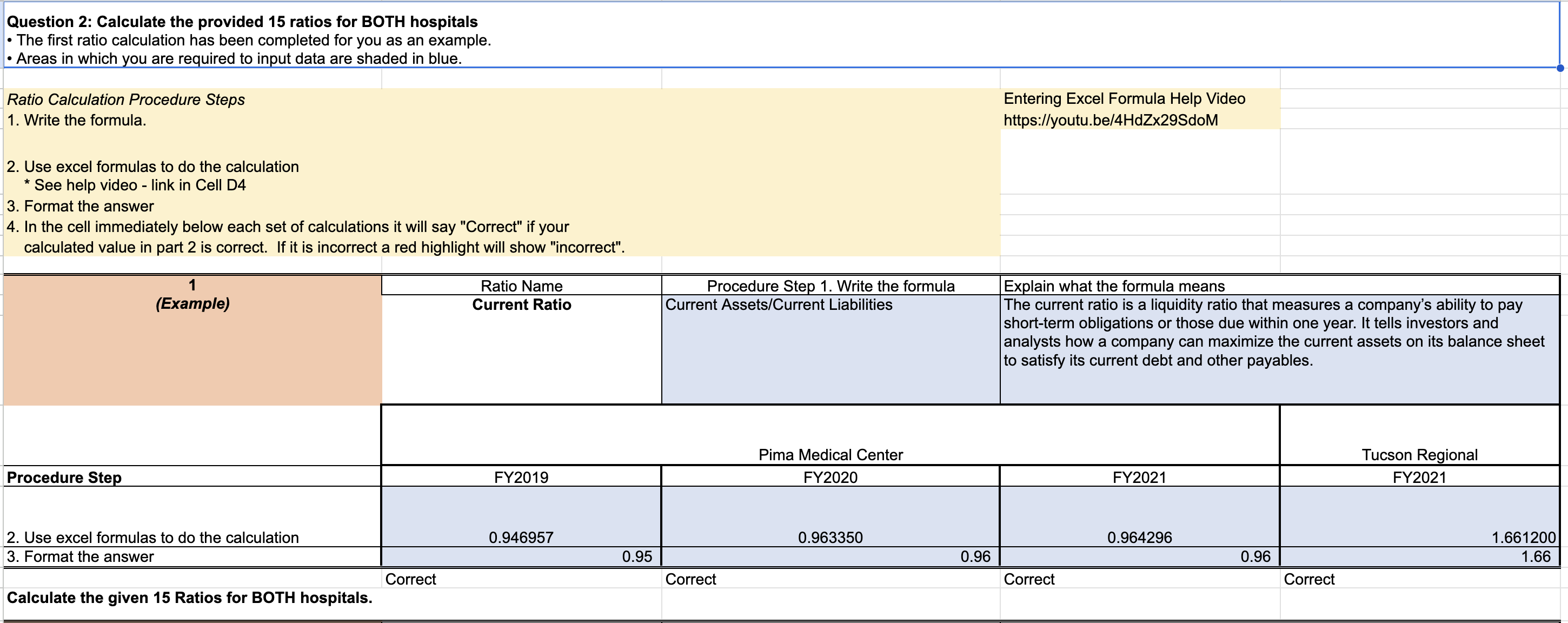Select the Pima FY2019 value 0.946957
Image resolution: width=1568 pixels, height=623 pixels.
pyautogui.click(x=521, y=537)
